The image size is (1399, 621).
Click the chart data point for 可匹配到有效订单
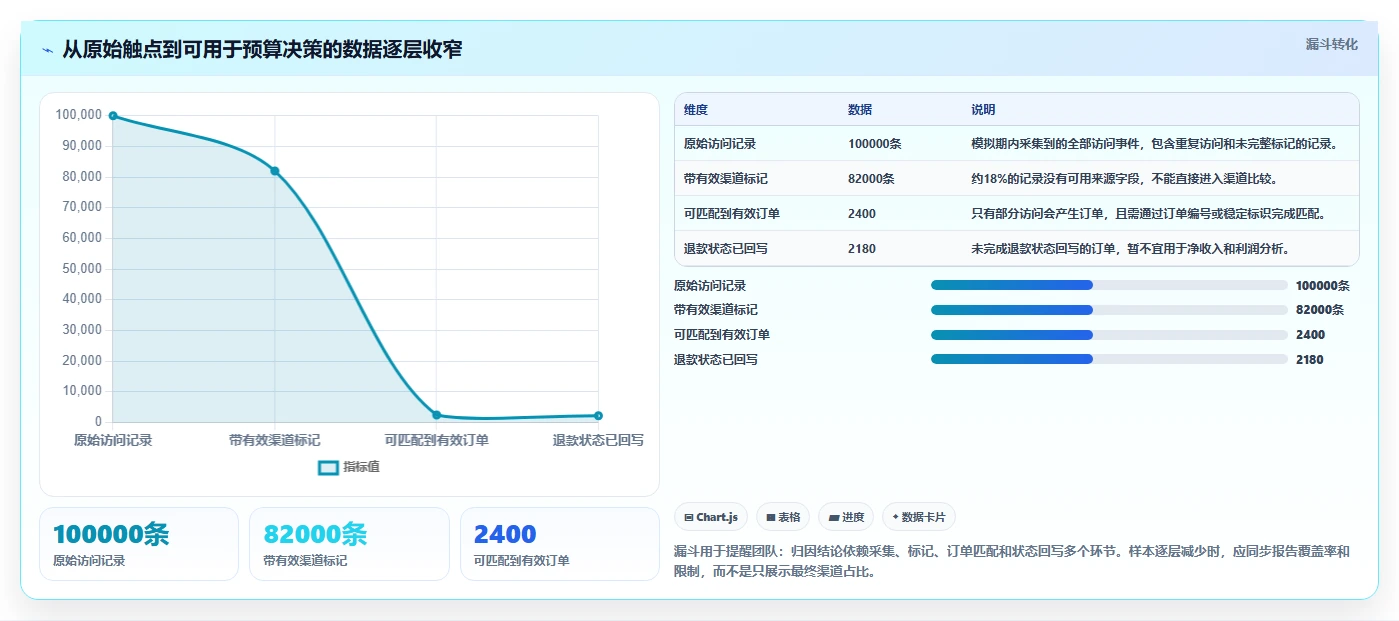(436, 415)
